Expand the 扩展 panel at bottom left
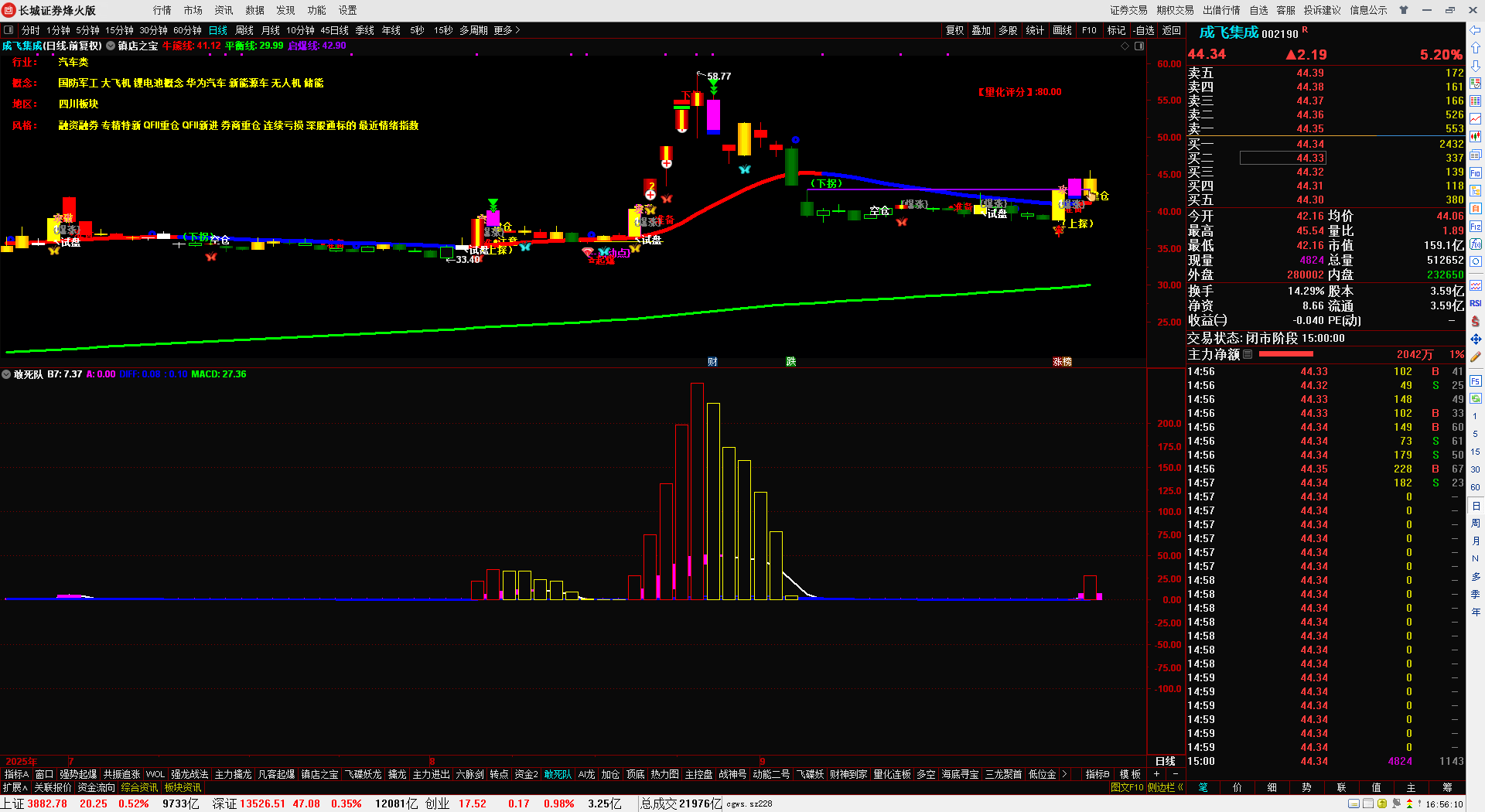 (x=15, y=787)
